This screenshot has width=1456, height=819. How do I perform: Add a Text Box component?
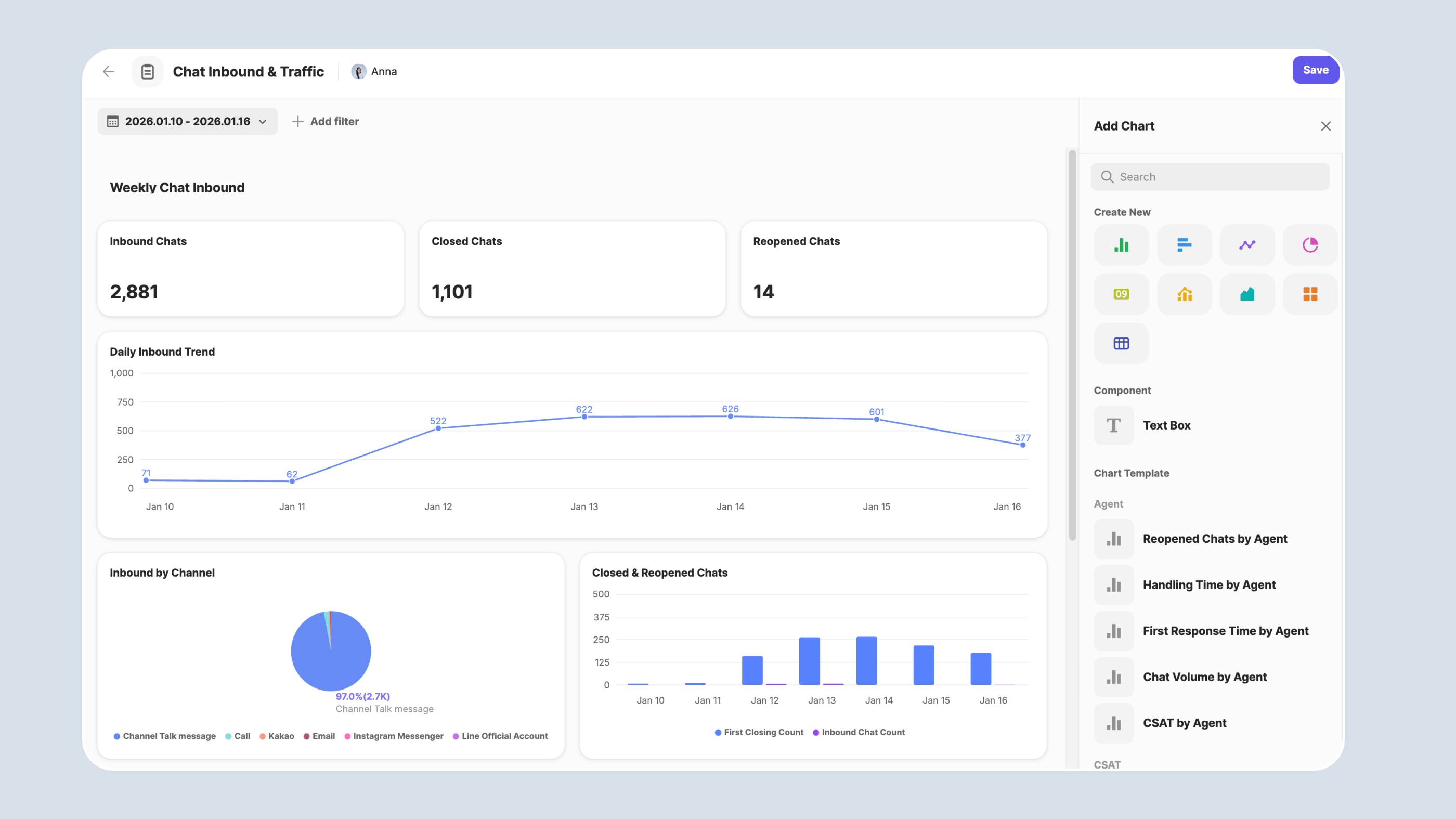(1166, 425)
